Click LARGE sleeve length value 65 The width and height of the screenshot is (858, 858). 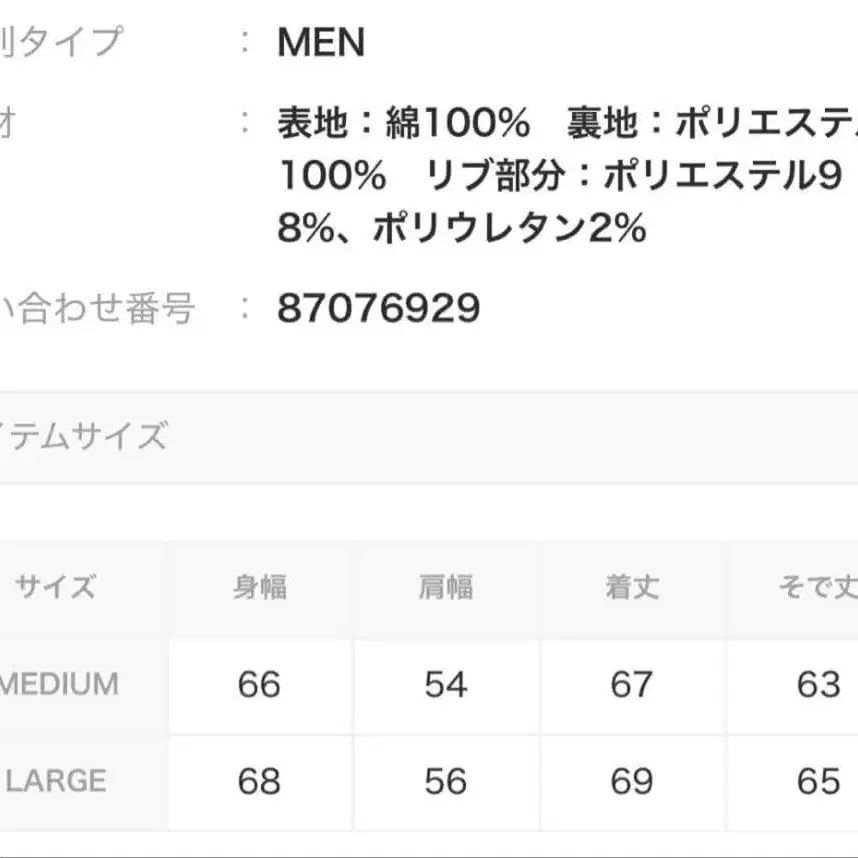(818, 781)
